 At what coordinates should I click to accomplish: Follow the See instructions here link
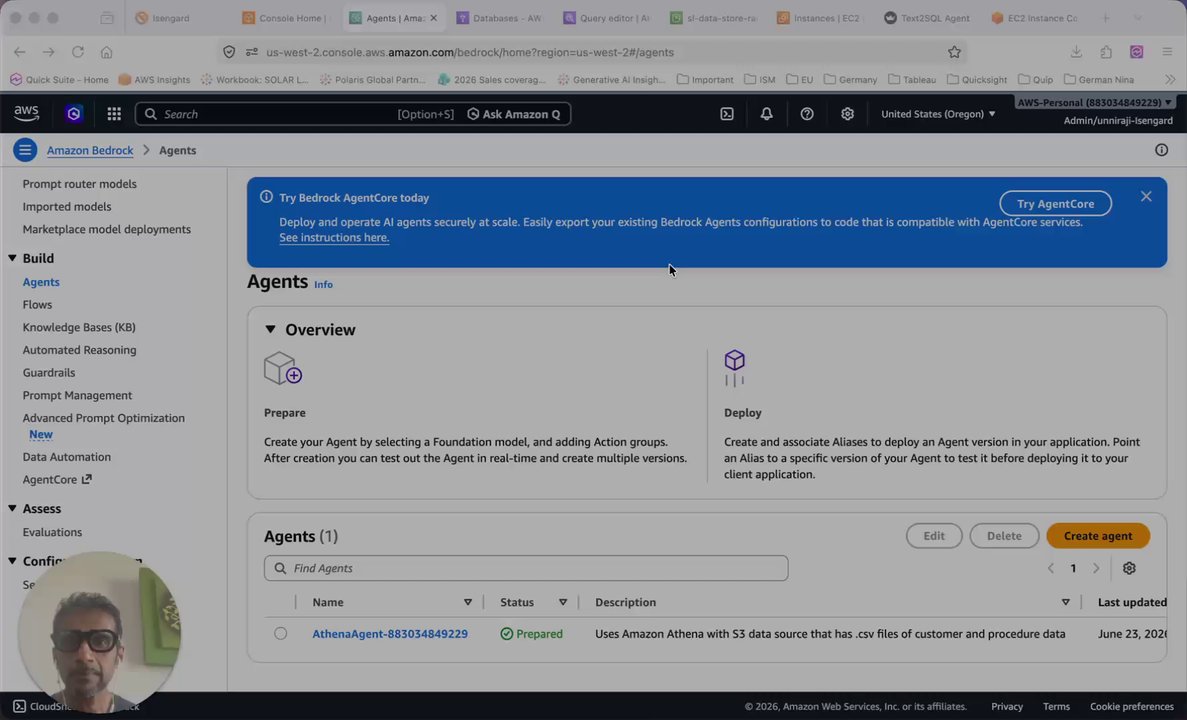click(x=334, y=238)
